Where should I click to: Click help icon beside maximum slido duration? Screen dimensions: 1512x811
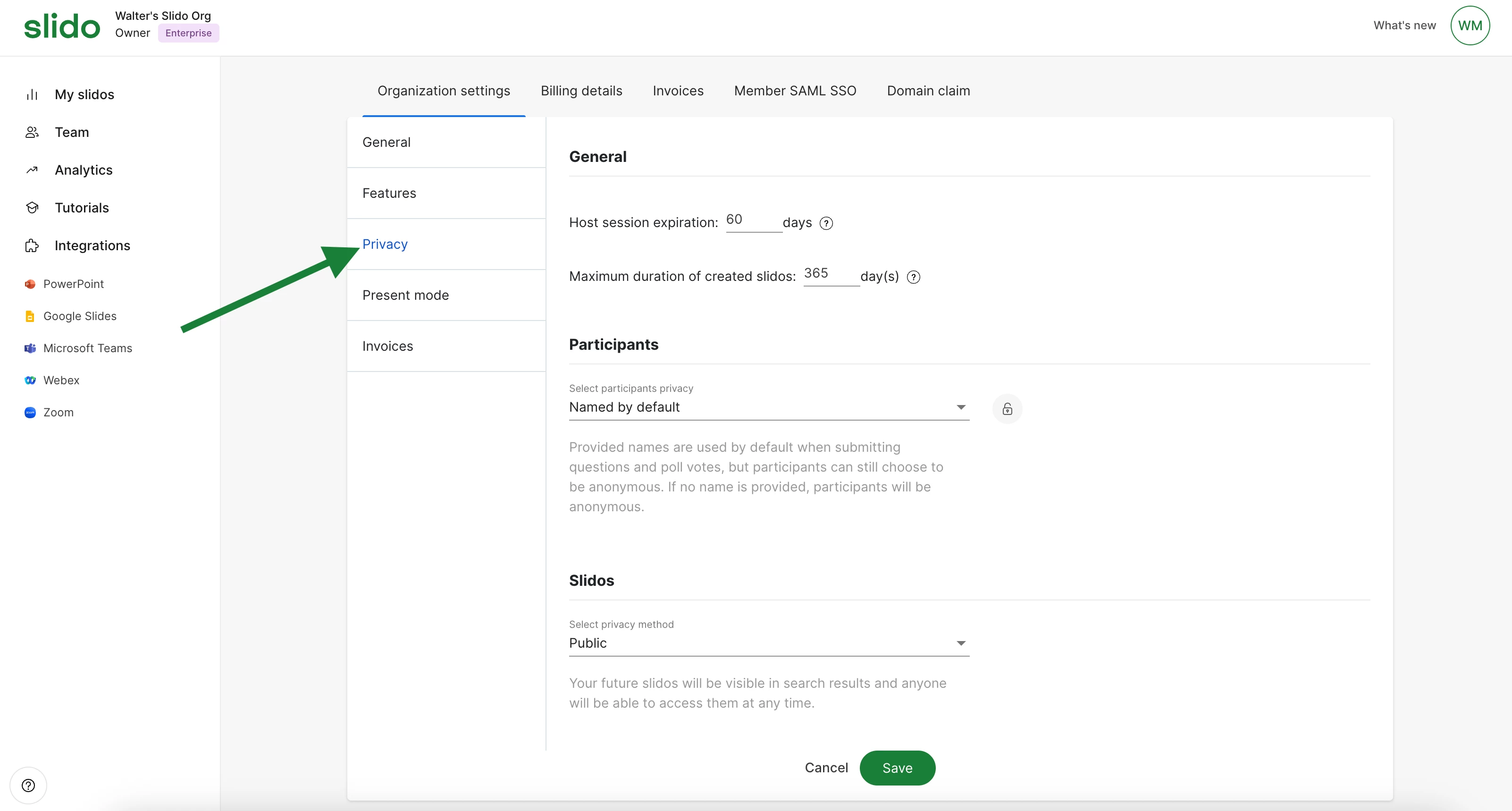coord(913,277)
